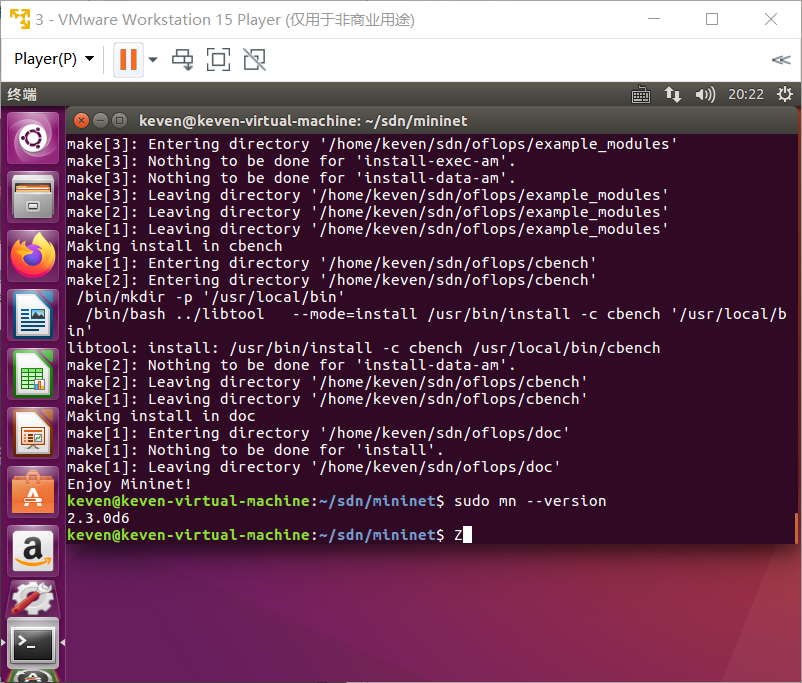Open Ubuntu Software Center

[x=33, y=492]
